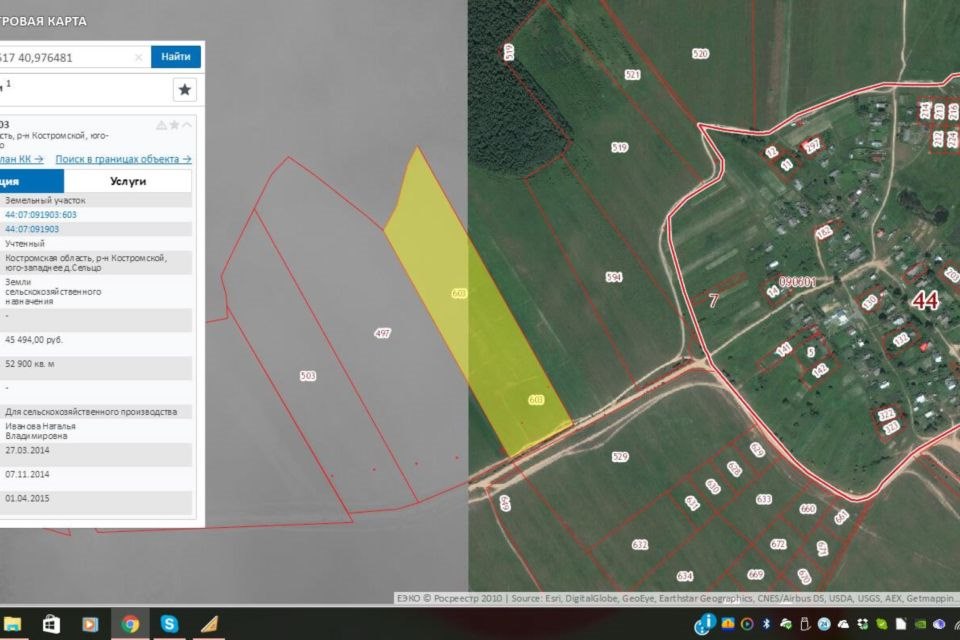
Task: Open the Услуги tab
Action: coord(127,181)
